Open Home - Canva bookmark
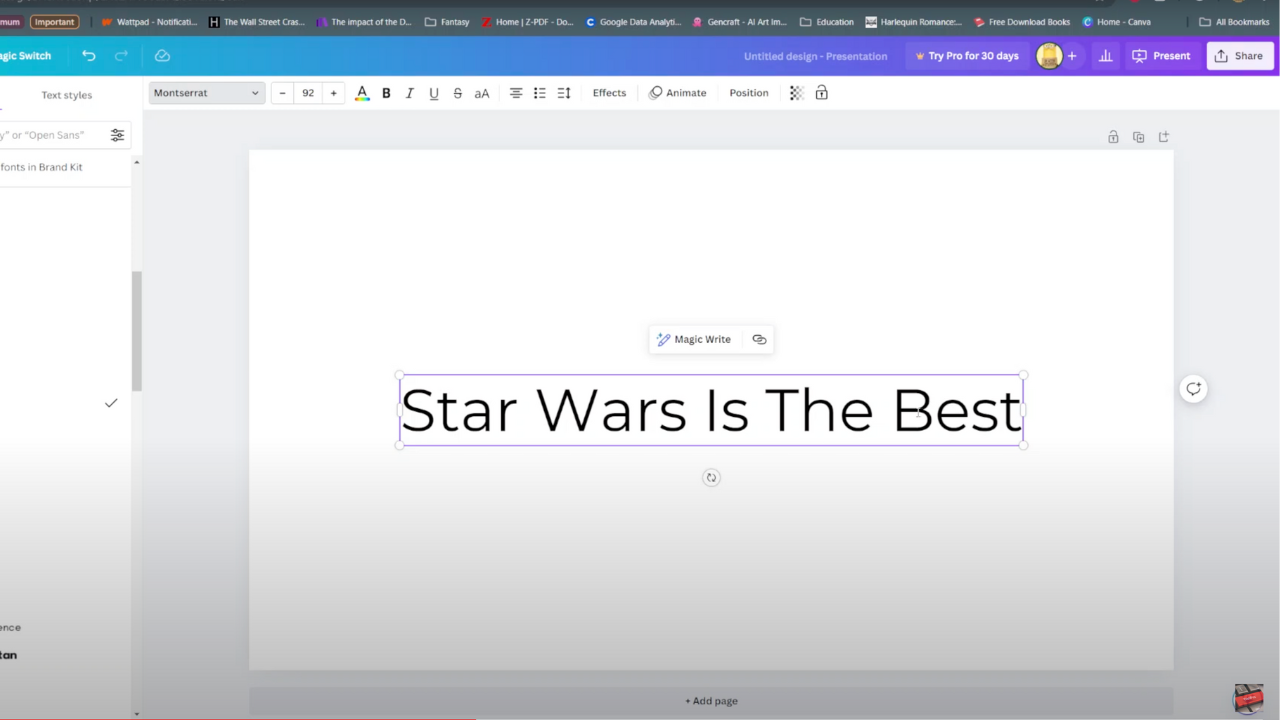This screenshot has width=1280, height=720. [x=1116, y=22]
